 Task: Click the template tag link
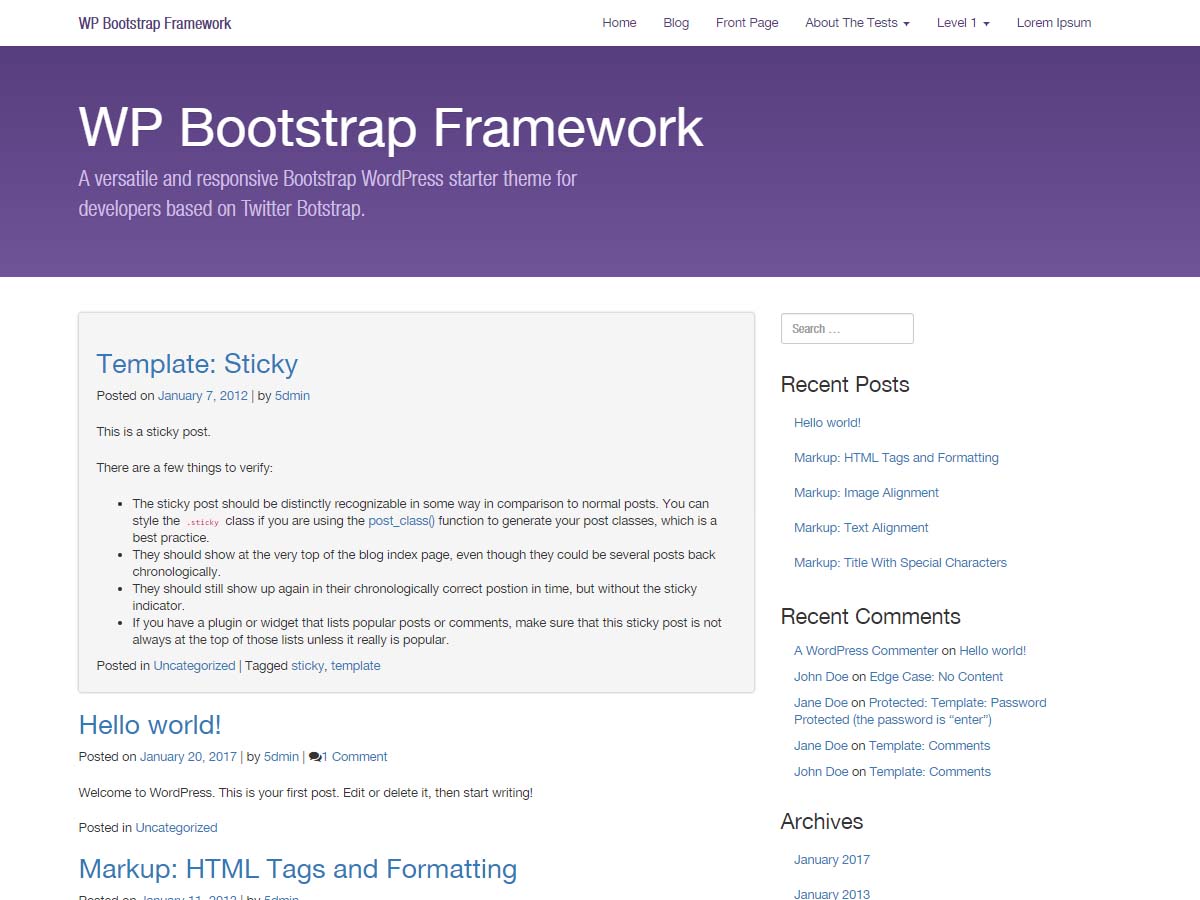point(356,666)
